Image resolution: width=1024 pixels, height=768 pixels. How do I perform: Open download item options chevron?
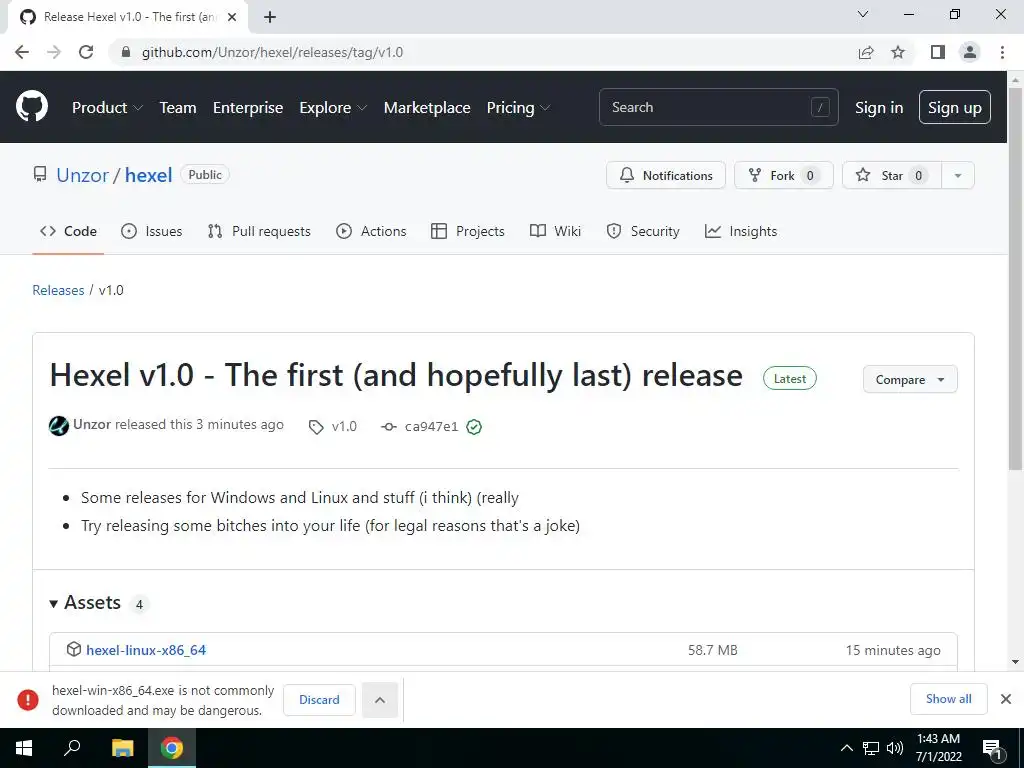point(379,700)
